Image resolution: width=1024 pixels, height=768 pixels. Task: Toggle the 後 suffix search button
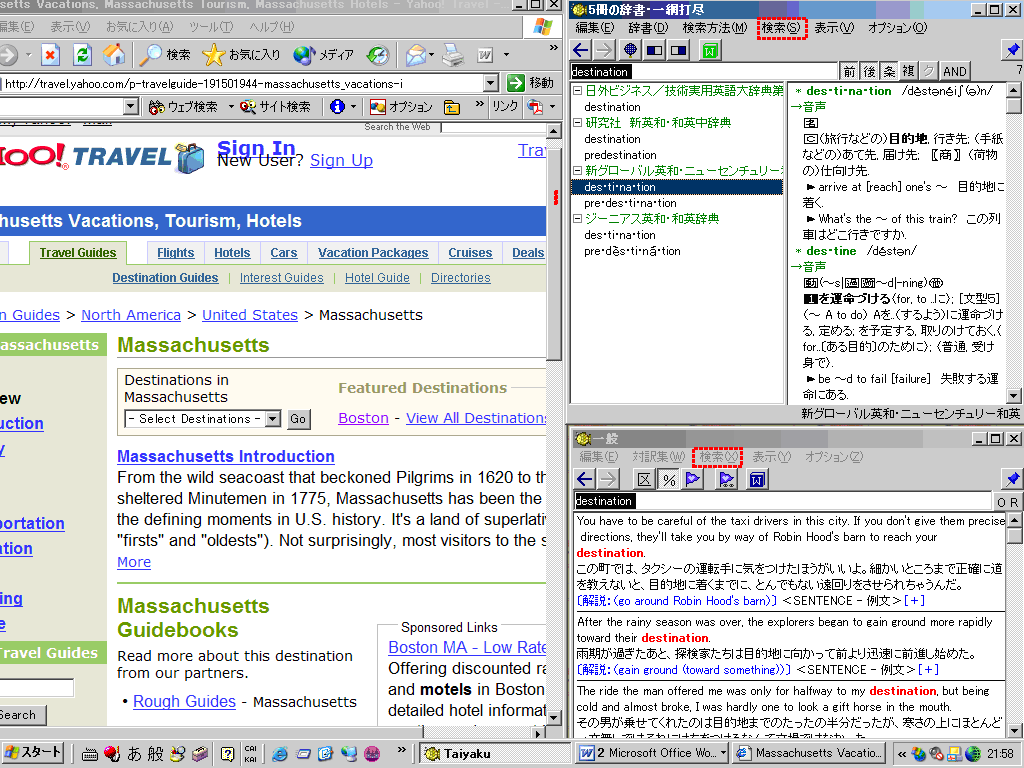coord(869,71)
